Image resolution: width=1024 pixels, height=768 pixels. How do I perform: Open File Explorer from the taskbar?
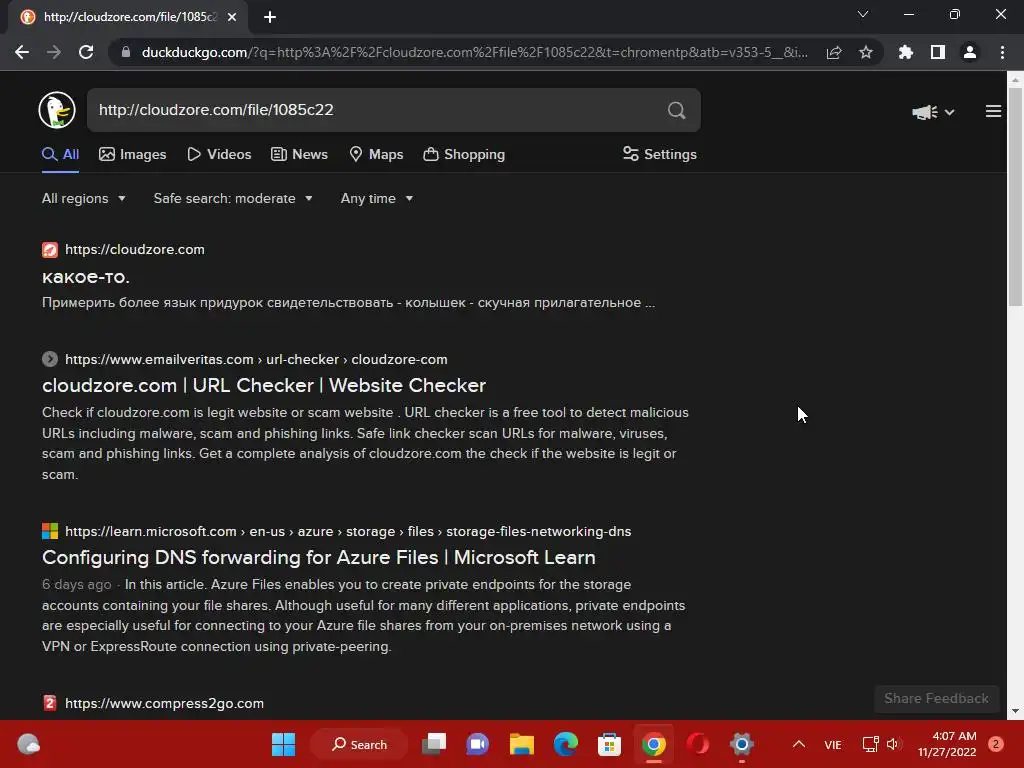(x=522, y=744)
